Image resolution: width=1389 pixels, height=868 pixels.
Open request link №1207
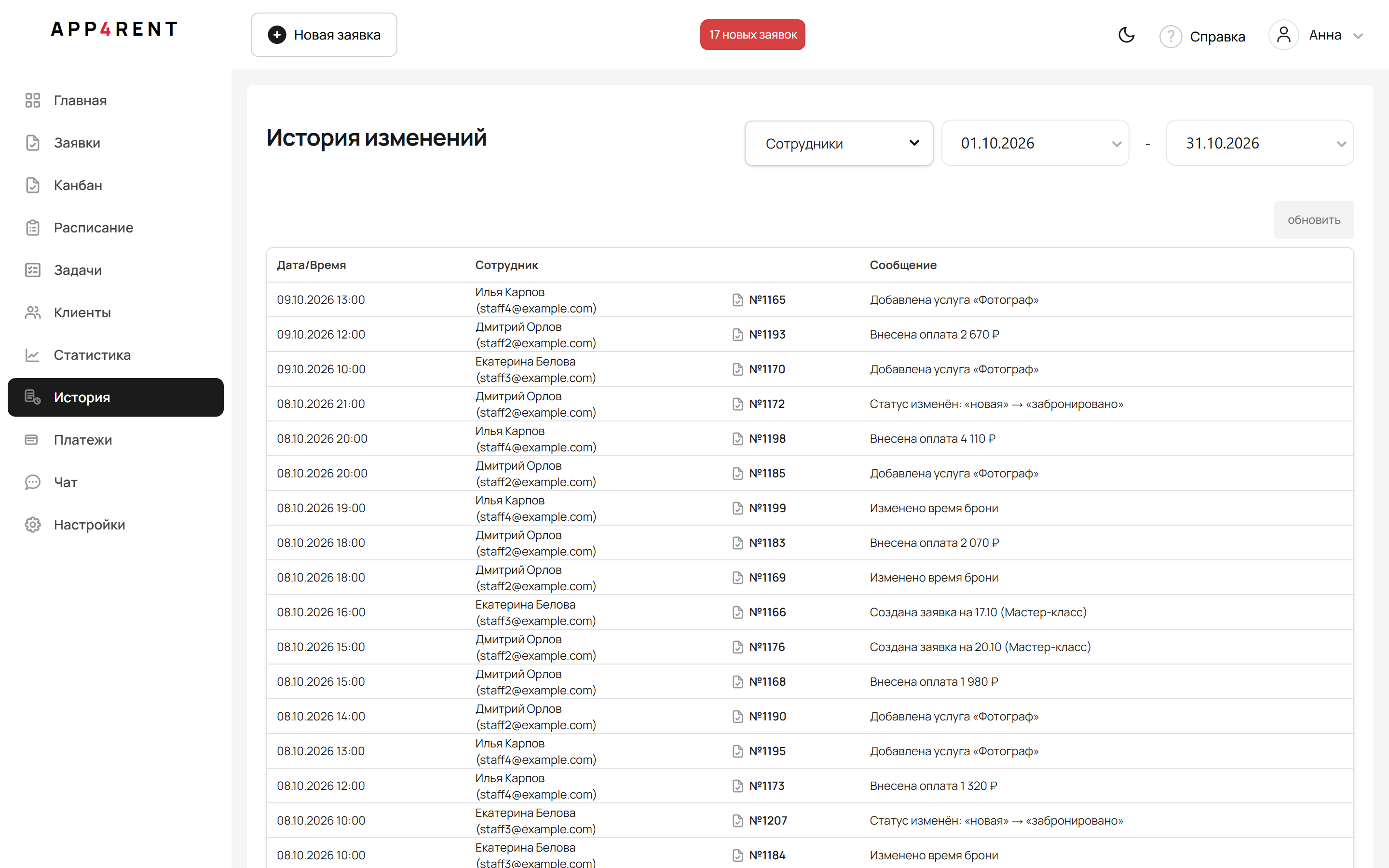click(768, 821)
